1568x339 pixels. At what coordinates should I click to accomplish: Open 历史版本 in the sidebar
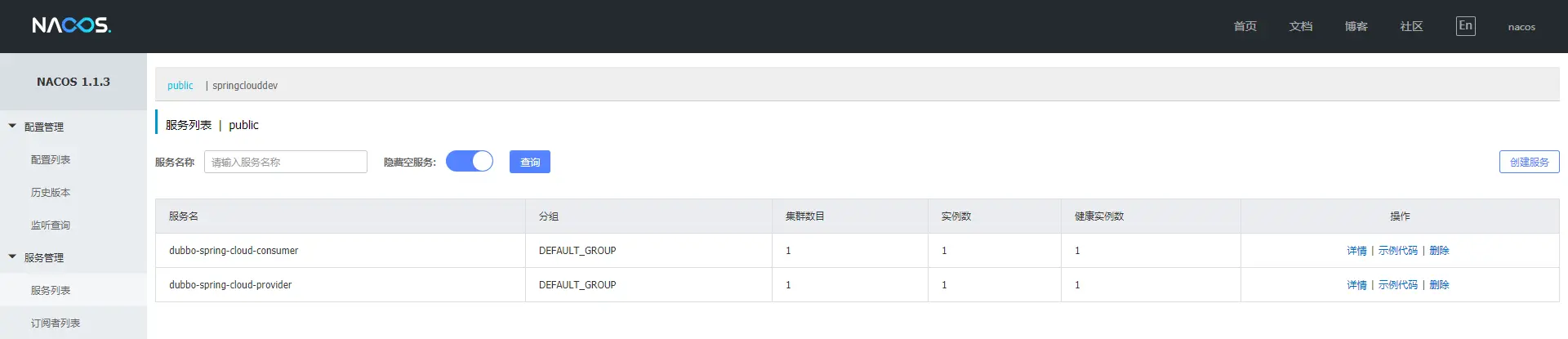tap(51, 192)
